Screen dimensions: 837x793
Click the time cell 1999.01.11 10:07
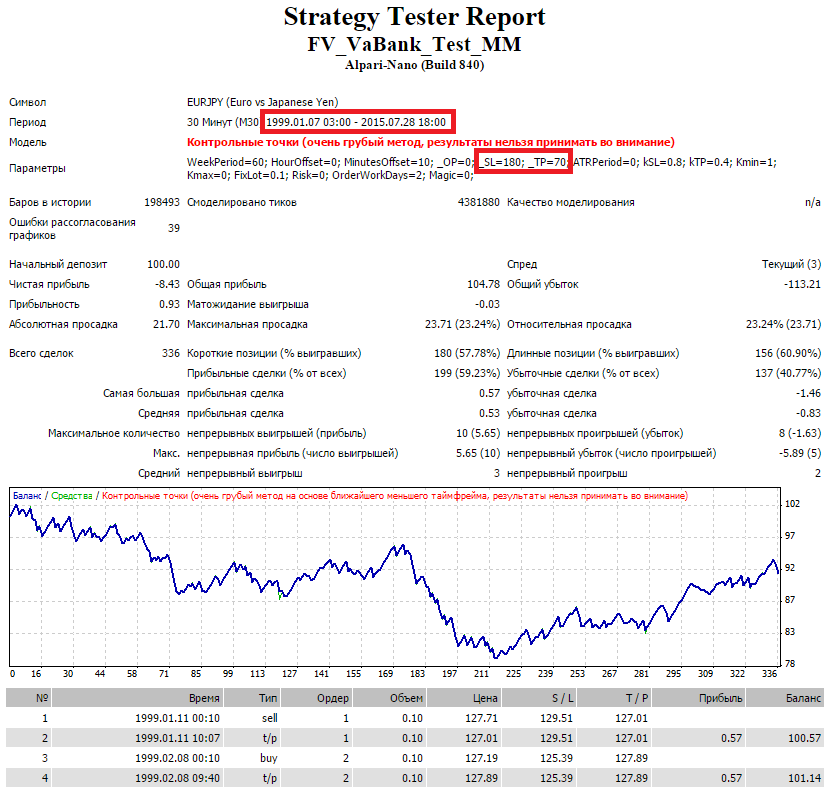pos(177,739)
